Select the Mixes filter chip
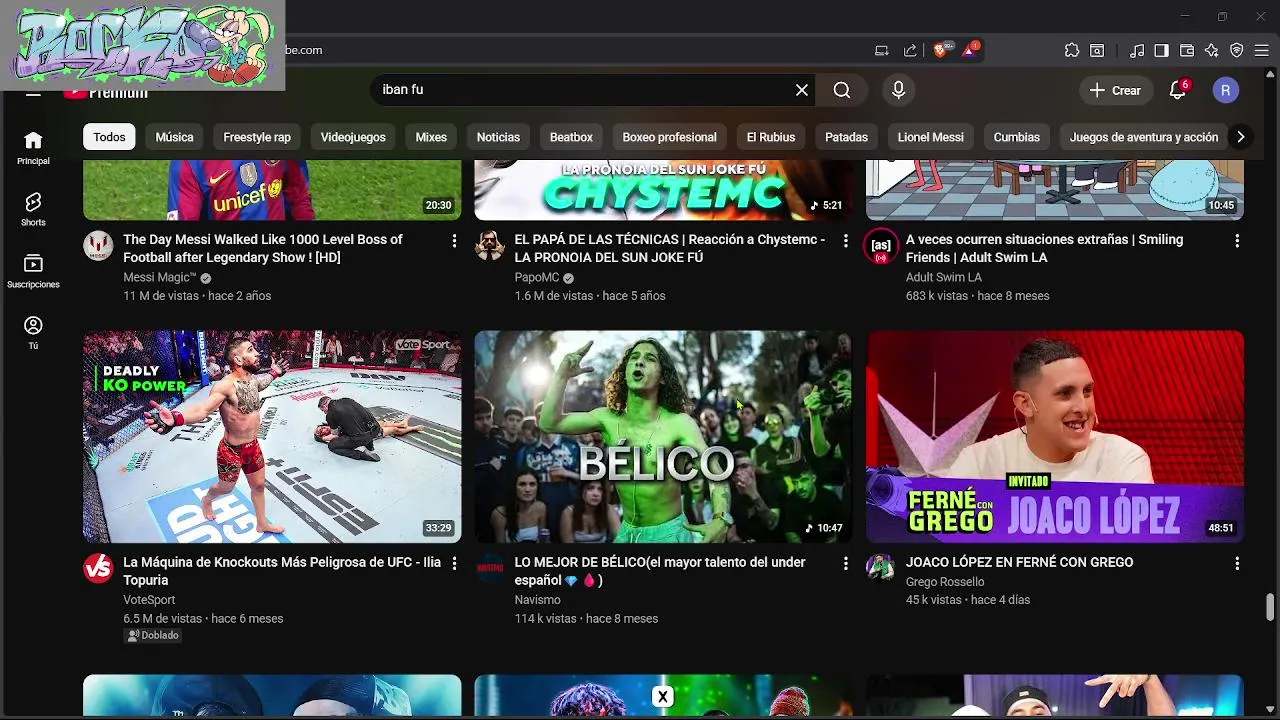This screenshot has height=720, width=1280. click(431, 137)
